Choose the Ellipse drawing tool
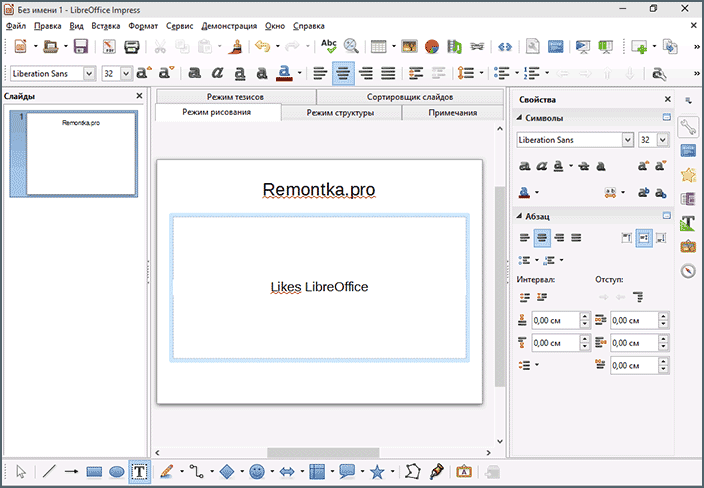 [x=117, y=472]
